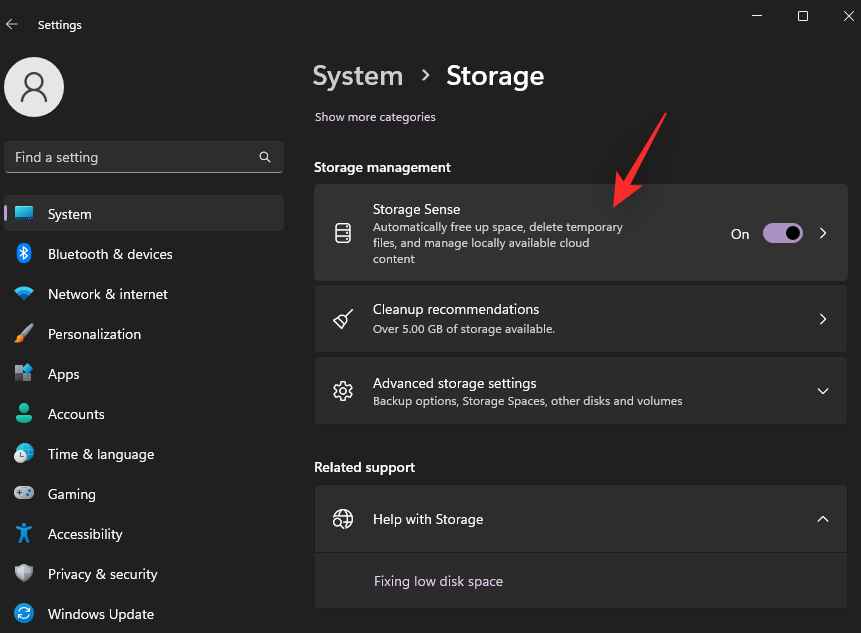This screenshot has width=861, height=633.
Task: Click the Help with Storage globe icon
Action: pos(343,519)
